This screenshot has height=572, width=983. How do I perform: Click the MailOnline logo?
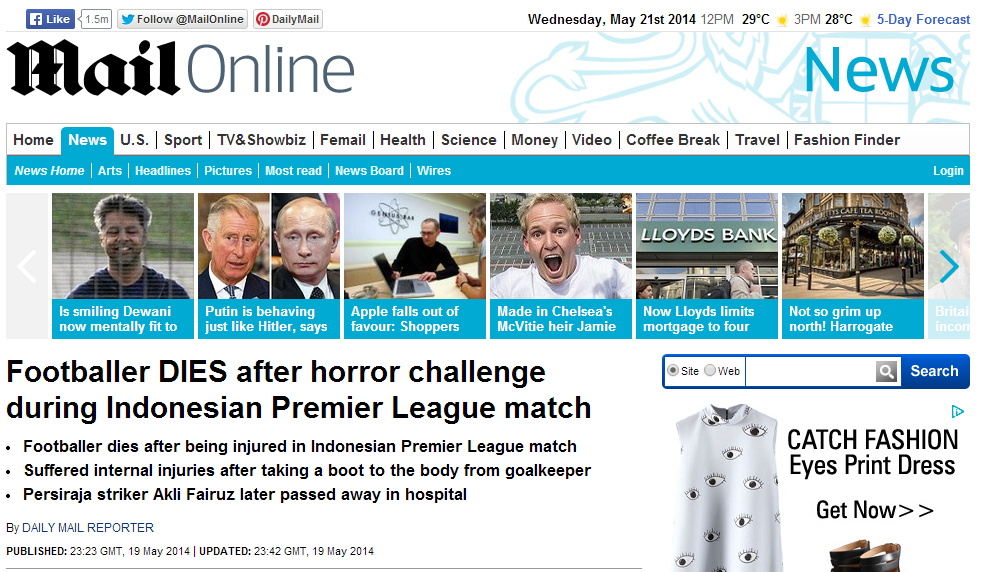pyautogui.click(x=181, y=69)
